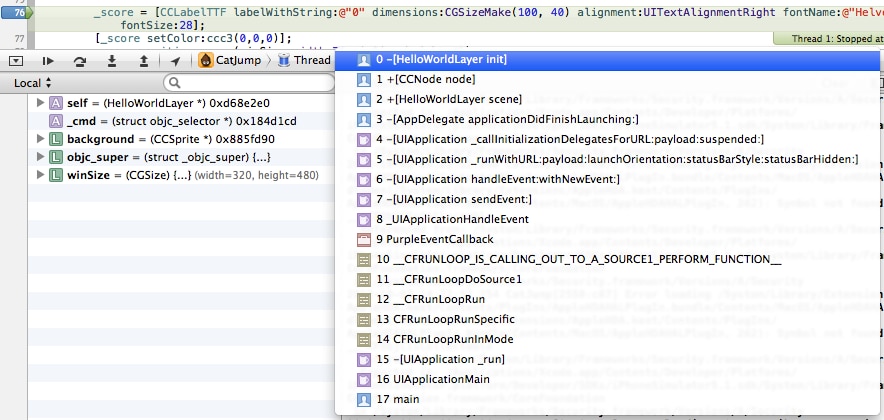
Task: Click line number 77 in the gutter
Action: 19,39
